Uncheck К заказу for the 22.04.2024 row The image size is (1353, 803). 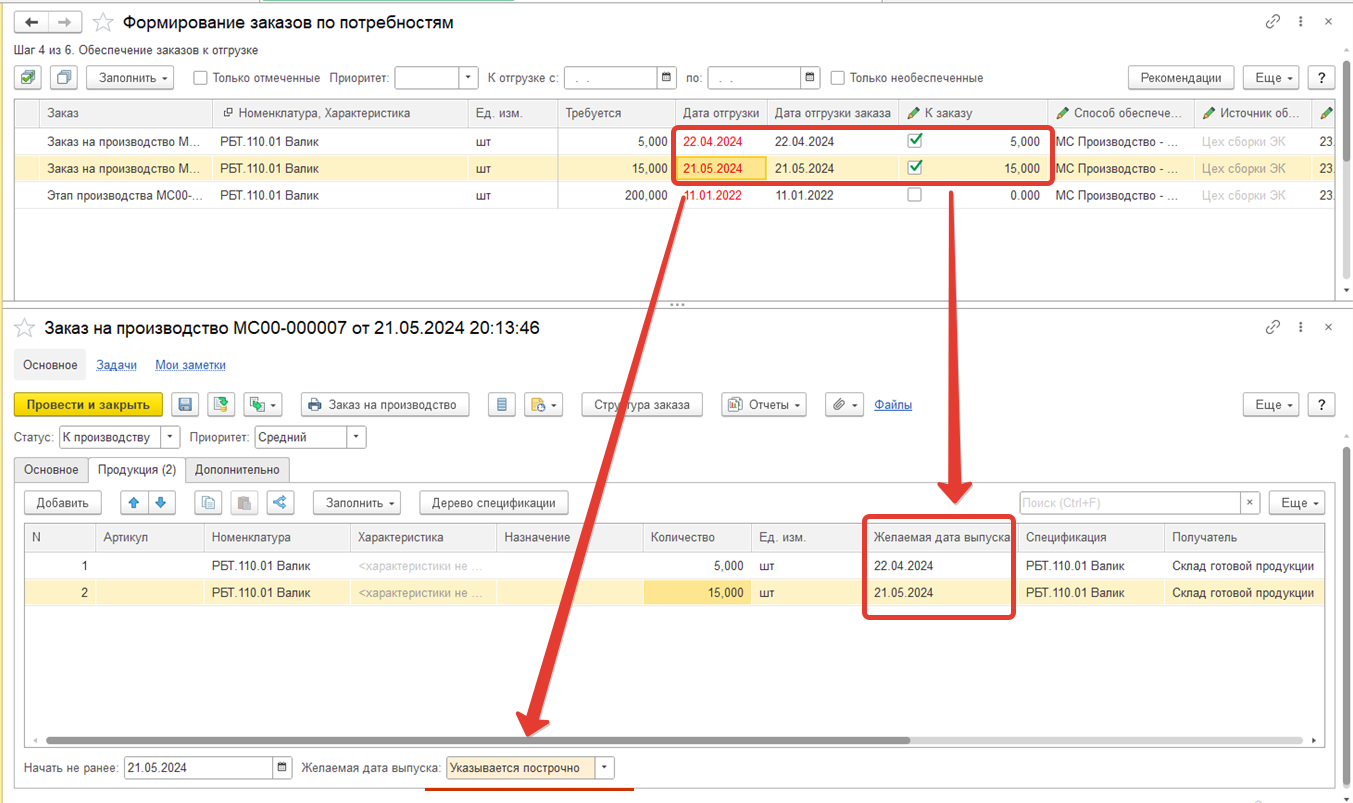tap(914, 141)
